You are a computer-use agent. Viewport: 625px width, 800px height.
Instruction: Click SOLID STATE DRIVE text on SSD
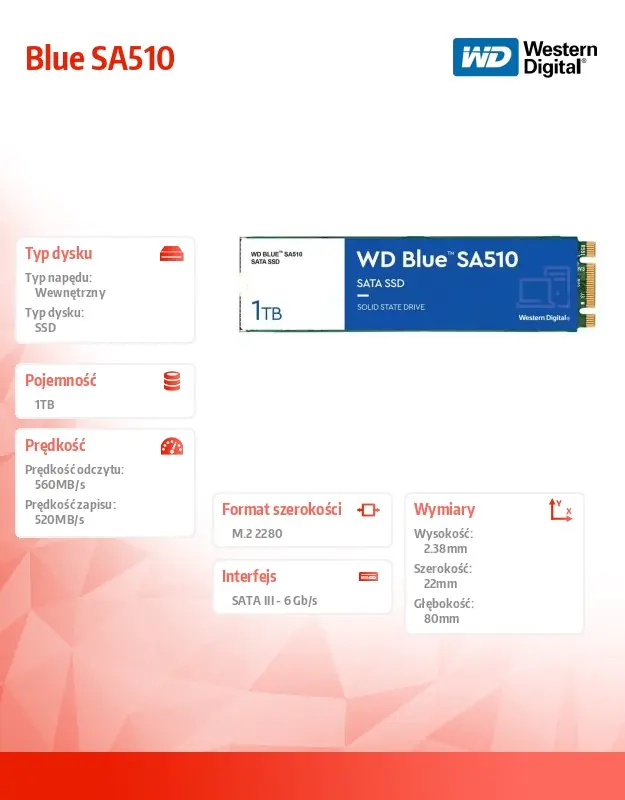pos(391,307)
